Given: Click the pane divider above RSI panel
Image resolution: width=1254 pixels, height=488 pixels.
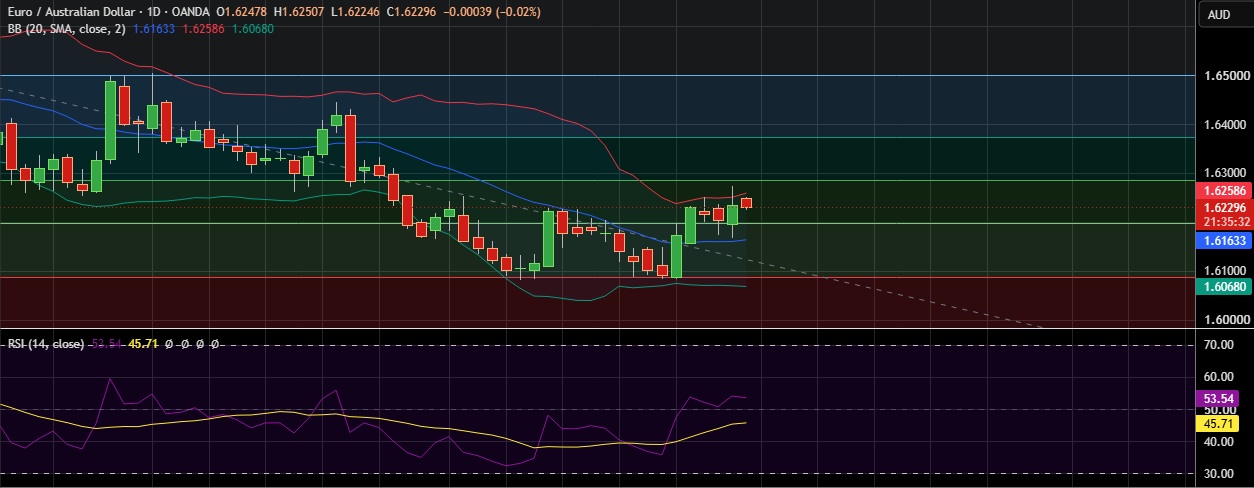Looking at the screenshot, I should [x=598, y=328].
